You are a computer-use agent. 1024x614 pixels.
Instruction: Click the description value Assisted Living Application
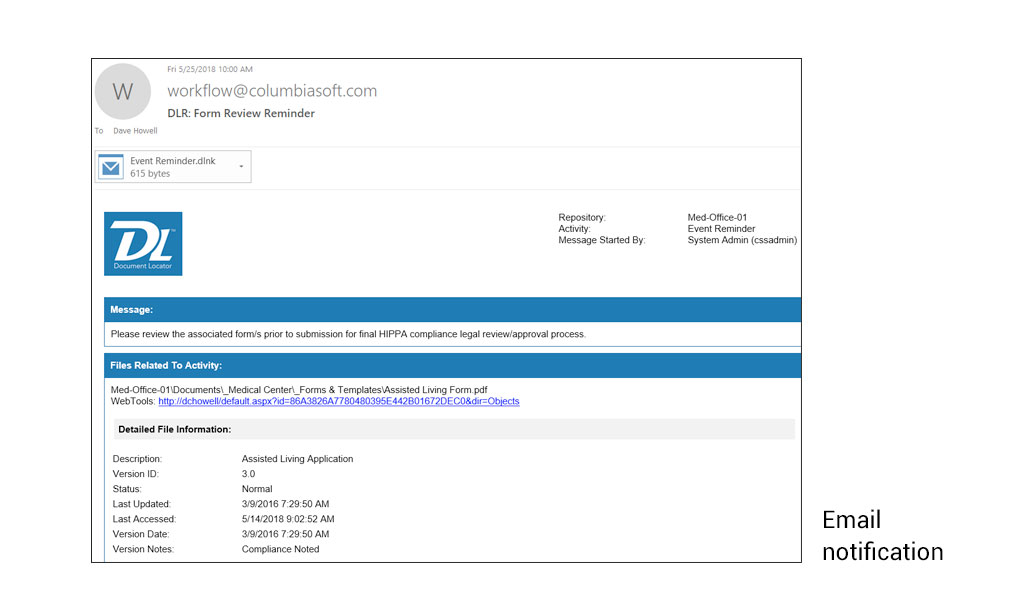297,459
